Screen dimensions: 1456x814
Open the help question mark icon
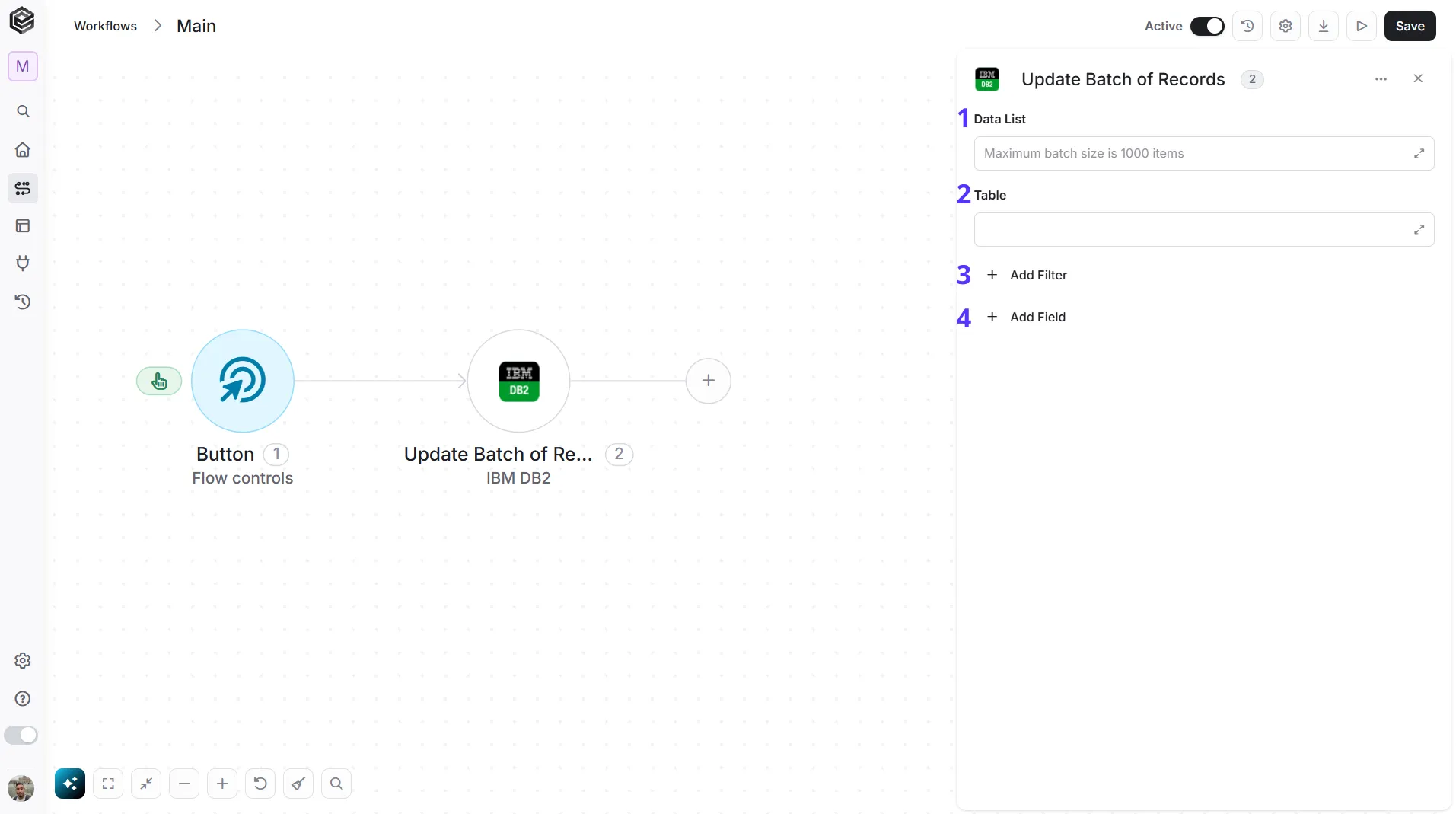[23, 699]
